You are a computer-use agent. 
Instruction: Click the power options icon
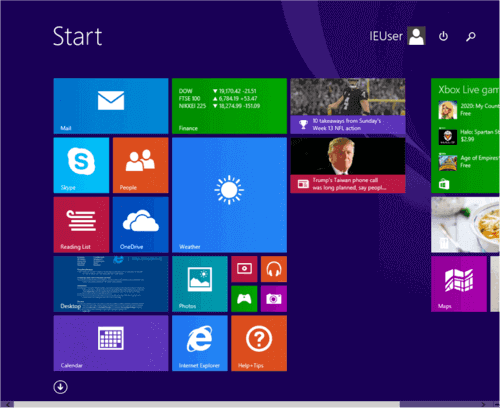(x=443, y=36)
